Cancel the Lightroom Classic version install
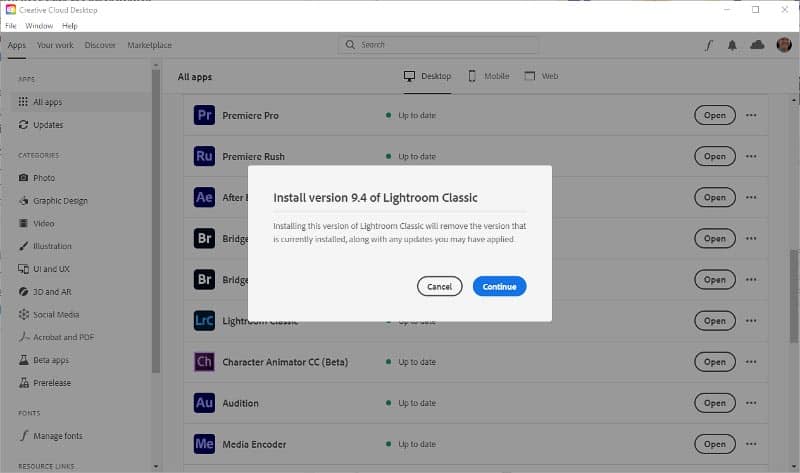Viewport: 800px width, 473px height. pos(439,286)
